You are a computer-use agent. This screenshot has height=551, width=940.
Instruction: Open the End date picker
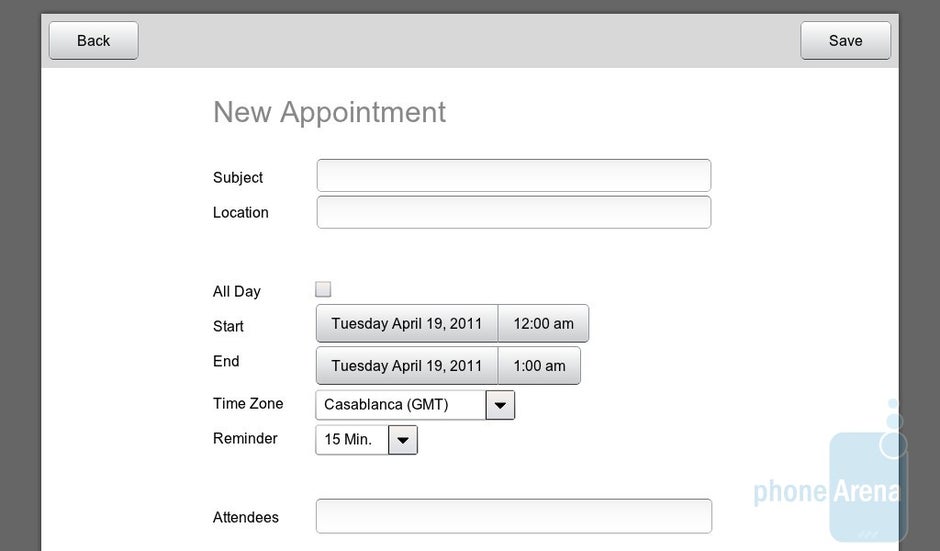coord(407,366)
